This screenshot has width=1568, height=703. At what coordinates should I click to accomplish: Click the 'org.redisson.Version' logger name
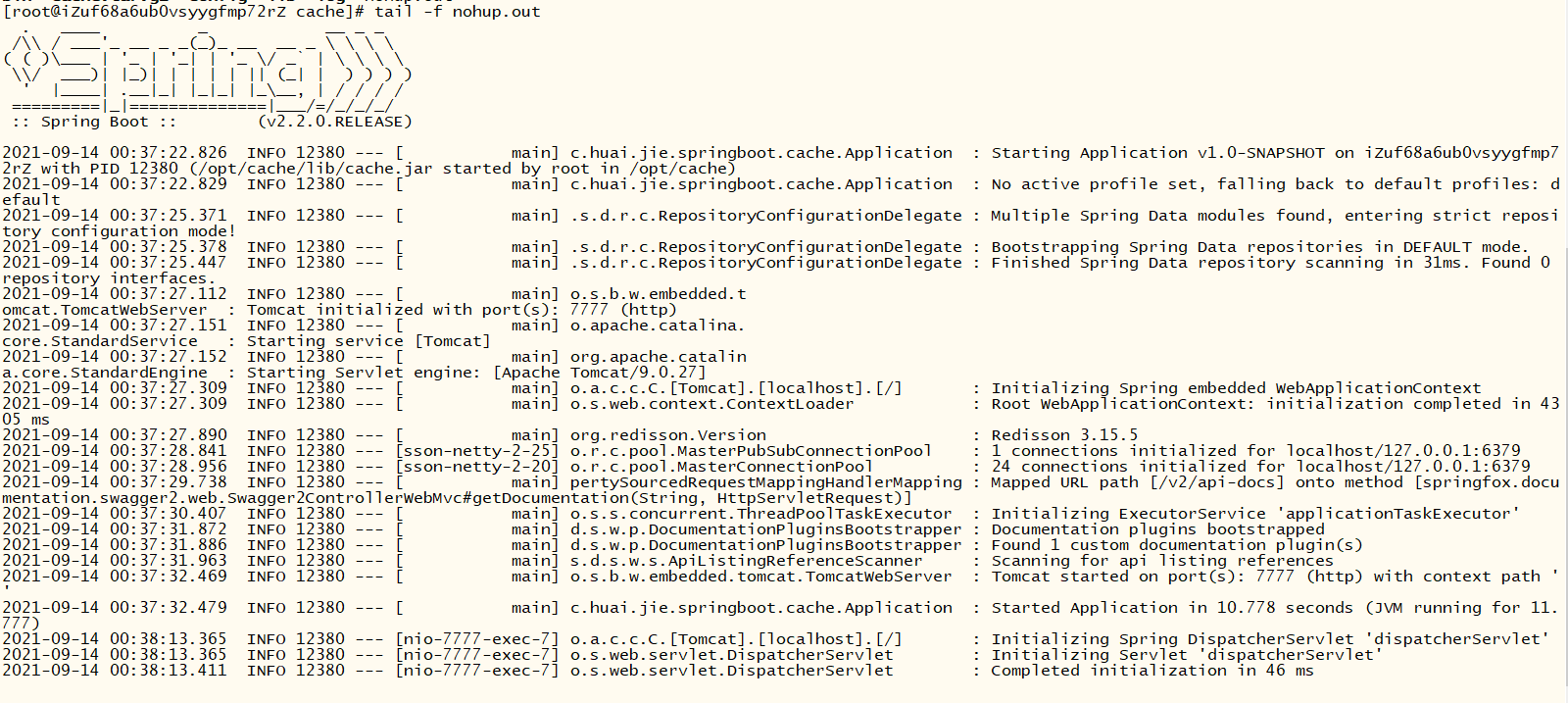(x=668, y=435)
